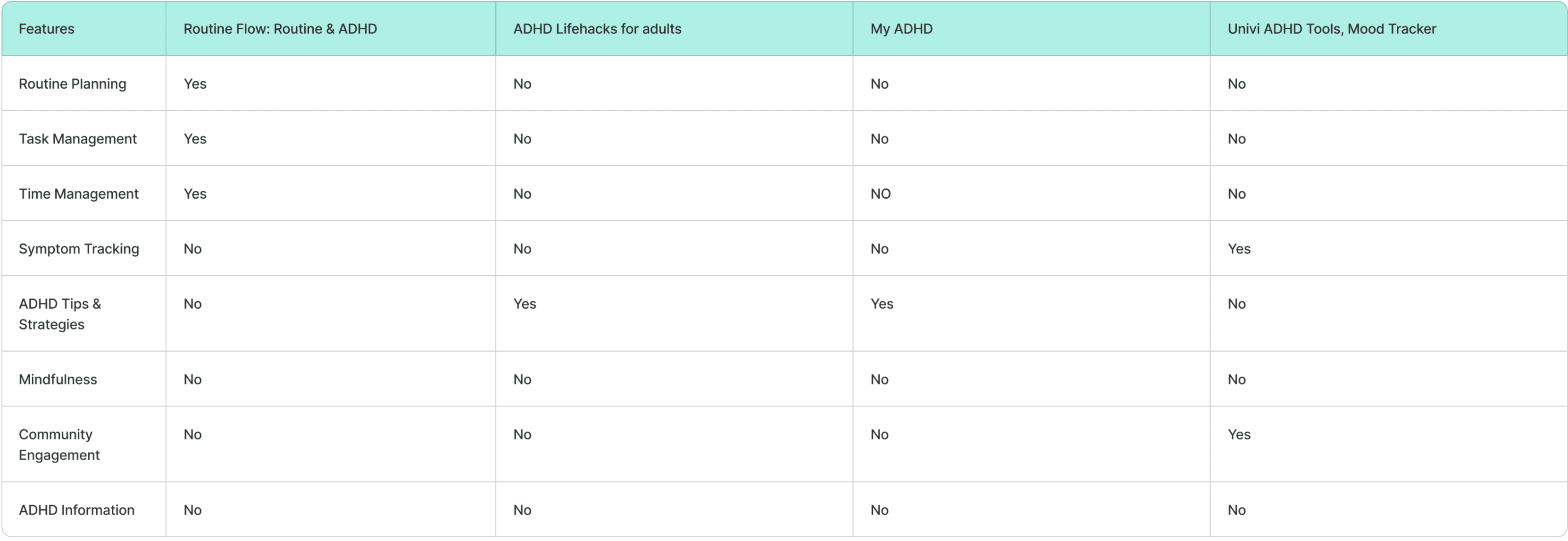This screenshot has height=541, width=1568.
Task: Select the ADHD Tips & Strategies label
Action: tap(59, 314)
